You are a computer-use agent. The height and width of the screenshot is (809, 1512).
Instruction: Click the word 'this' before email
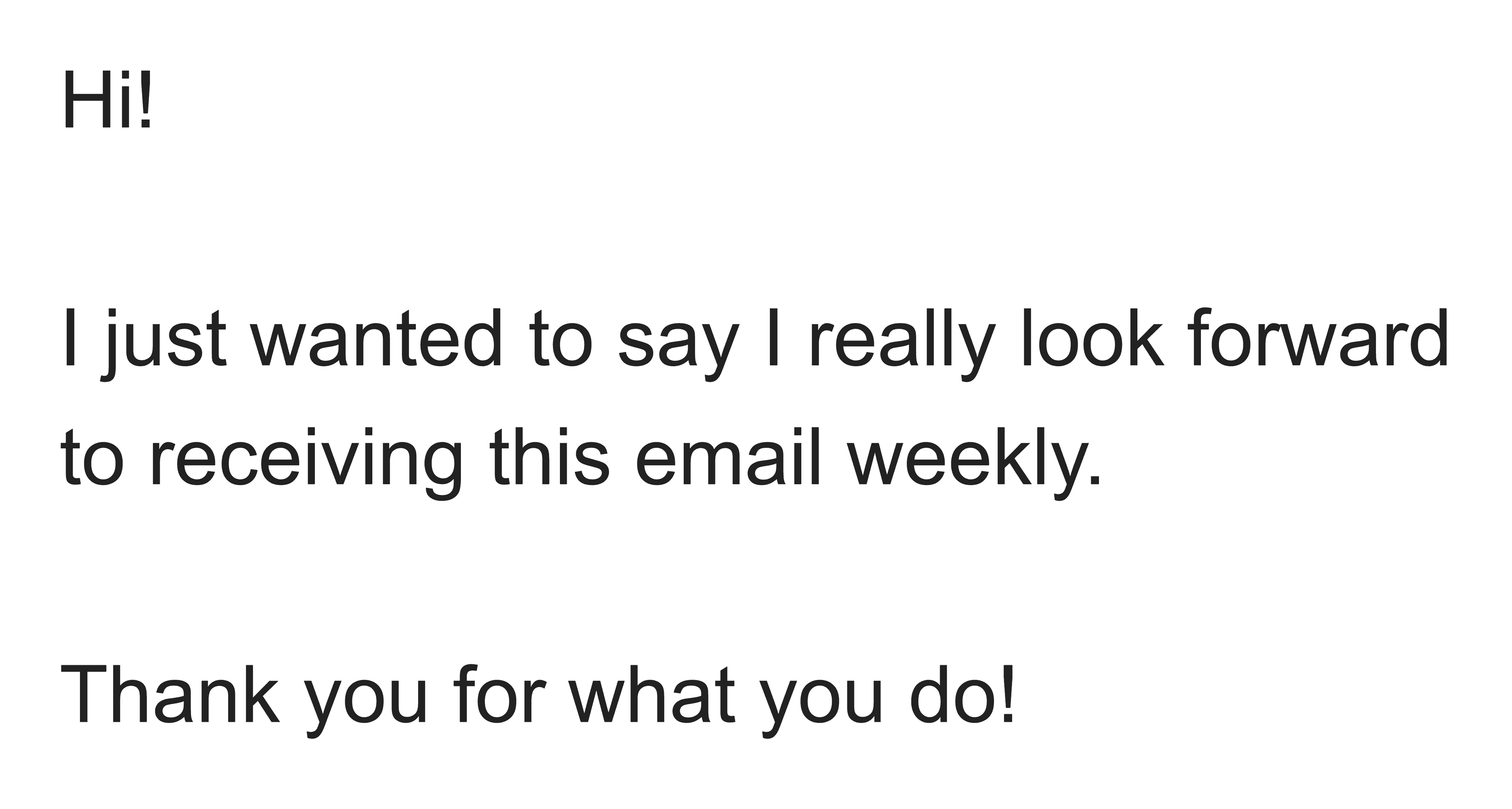(x=550, y=457)
